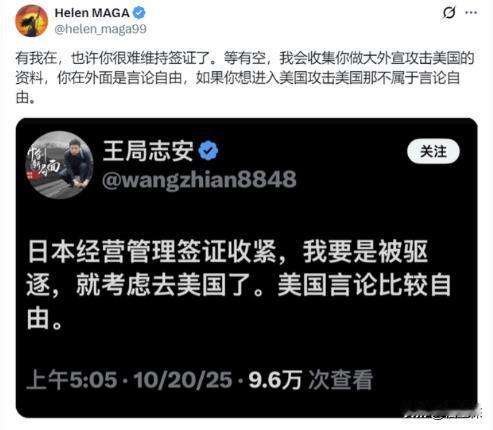Click the watermark in the image corner

tap(442, 414)
